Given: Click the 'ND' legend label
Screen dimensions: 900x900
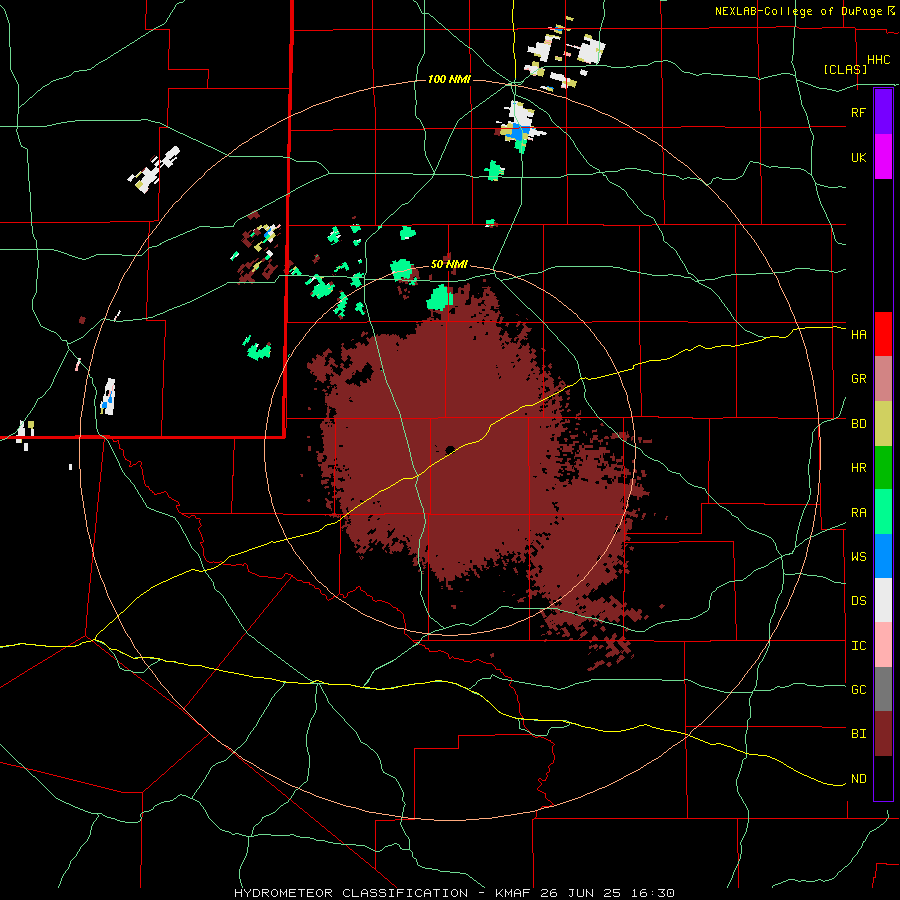Looking at the screenshot, I should tap(858, 779).
